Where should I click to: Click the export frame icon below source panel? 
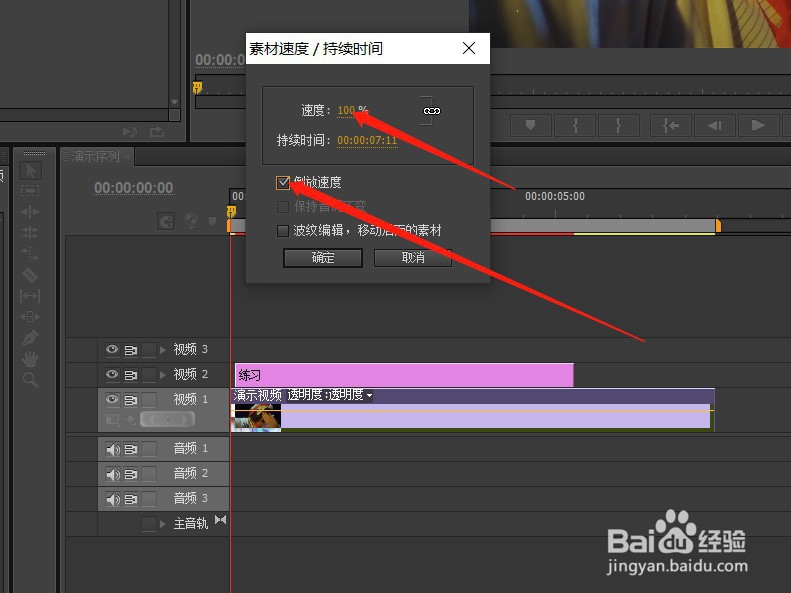[157, 132]
